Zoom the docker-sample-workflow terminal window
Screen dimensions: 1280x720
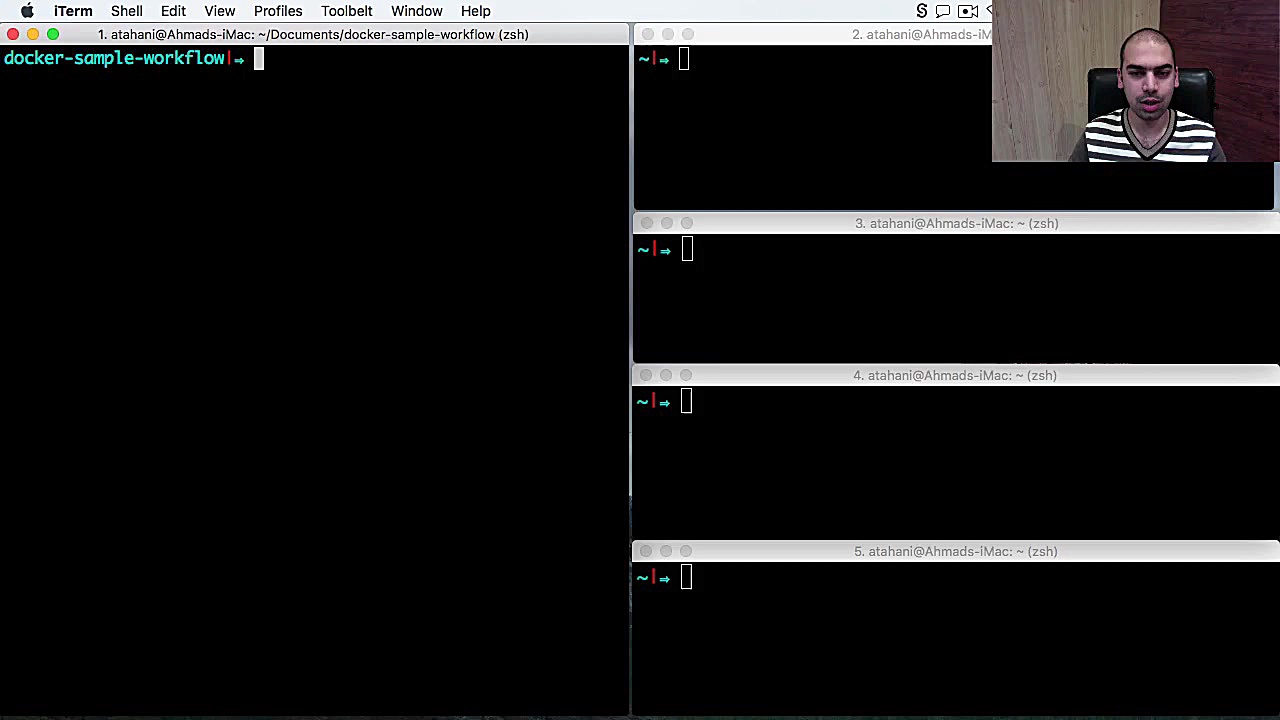pos(53,34)
